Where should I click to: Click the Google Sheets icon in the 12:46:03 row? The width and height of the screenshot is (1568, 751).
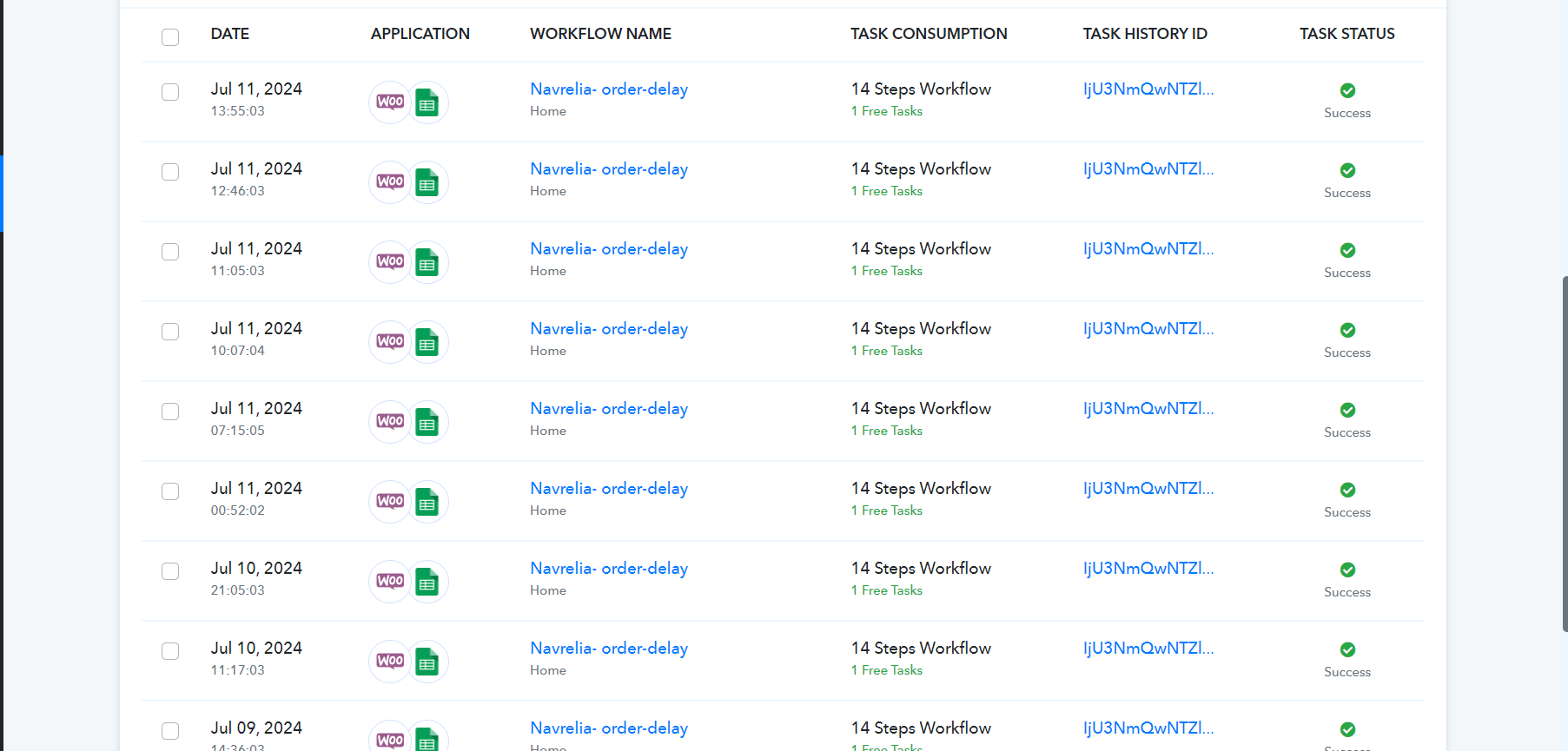427,182
